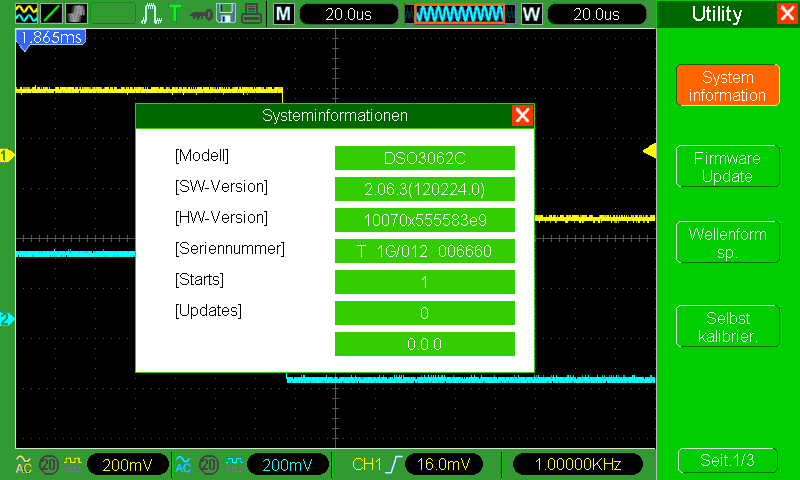Click the CH2 200mV volts/div readout
The width and height of the screenshot is (800, 480).
pyautogui.click(x=287, y=465)
